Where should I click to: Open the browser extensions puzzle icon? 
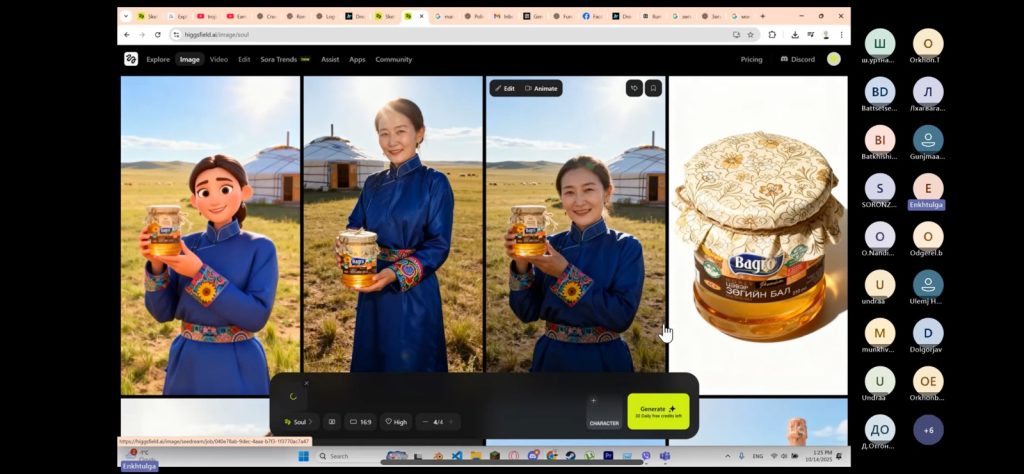772,34
